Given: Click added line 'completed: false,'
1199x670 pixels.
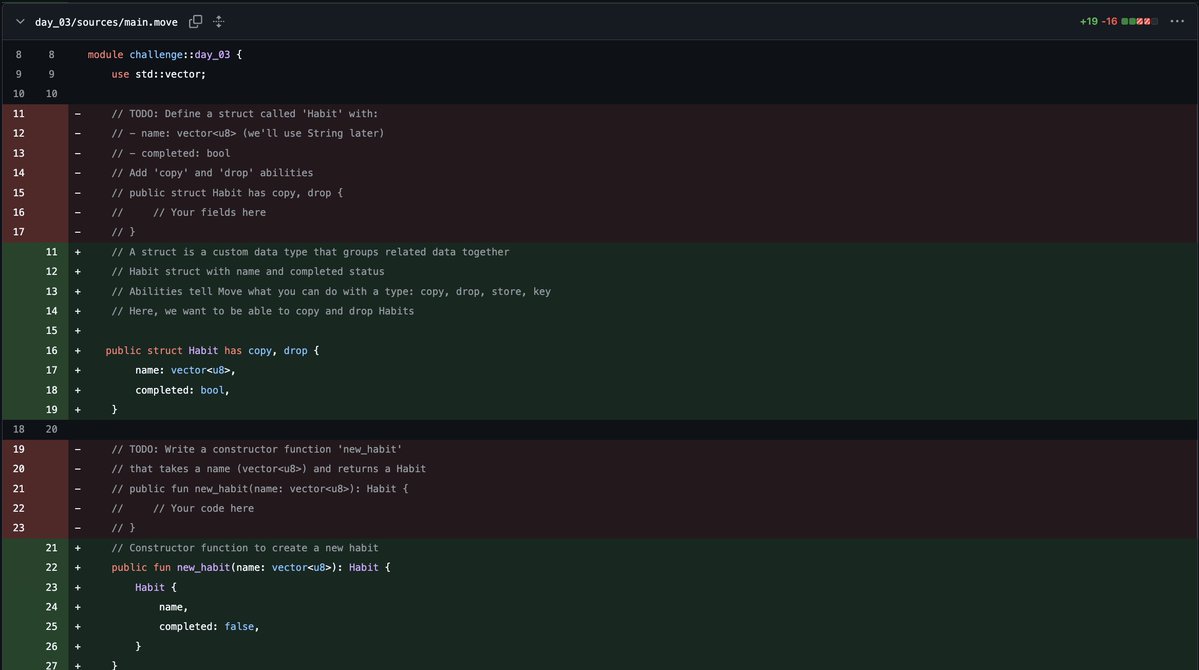Looking at the screenshot, I should point(209,626).
